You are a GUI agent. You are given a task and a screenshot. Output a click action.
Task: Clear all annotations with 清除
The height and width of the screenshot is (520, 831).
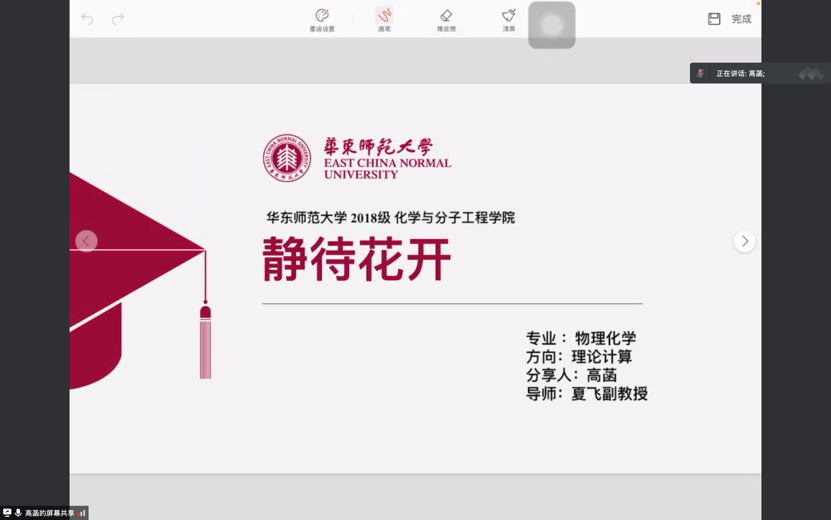click(509, 20)
